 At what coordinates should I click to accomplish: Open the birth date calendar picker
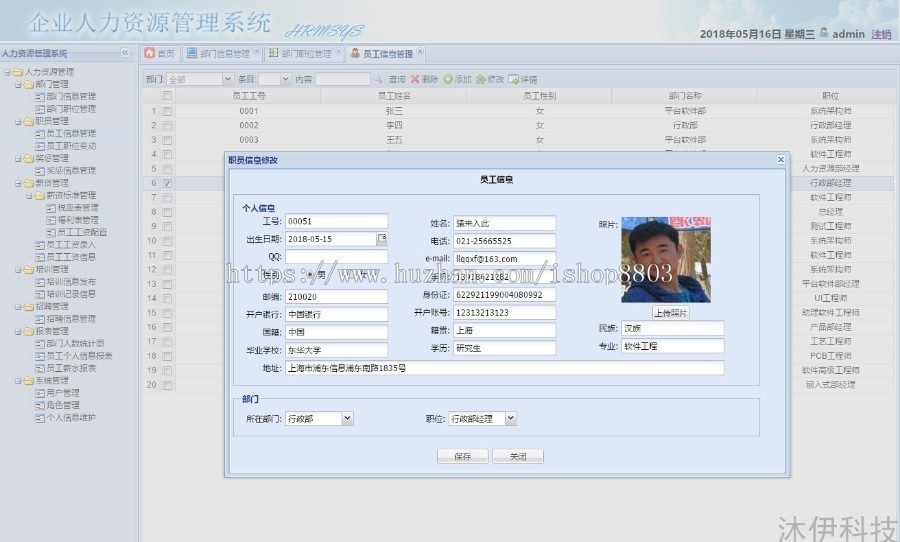point(382,239)
